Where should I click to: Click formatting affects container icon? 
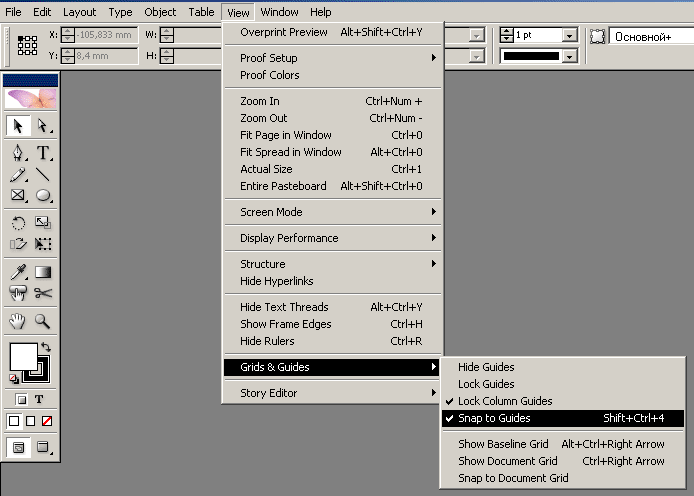[x=21, y=400]
